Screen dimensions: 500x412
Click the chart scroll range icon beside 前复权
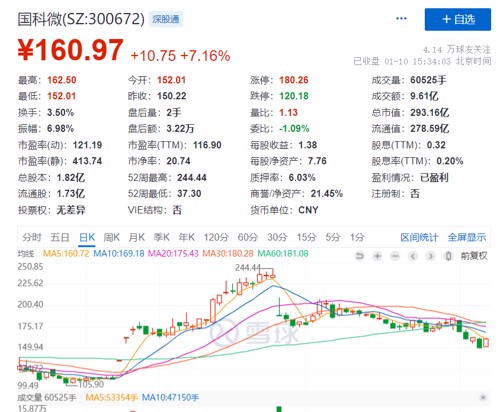coord(449,256)
